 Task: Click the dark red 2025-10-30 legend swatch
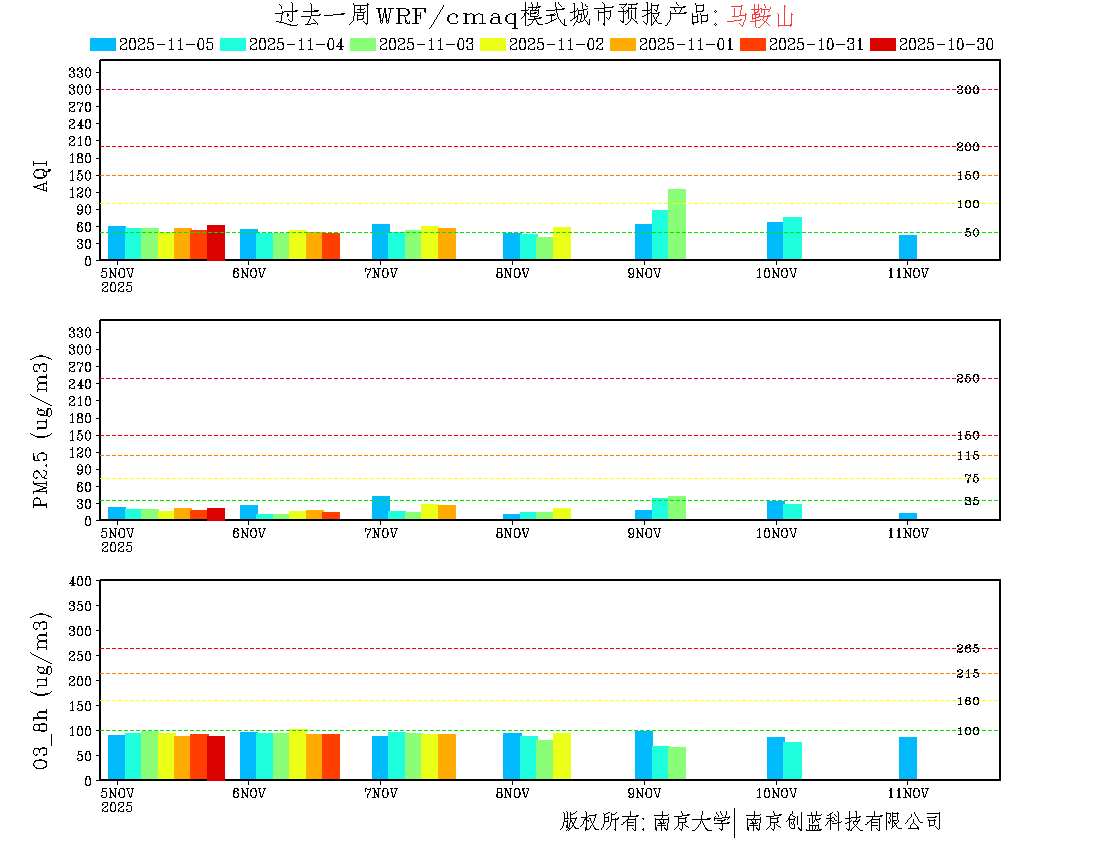883,44
